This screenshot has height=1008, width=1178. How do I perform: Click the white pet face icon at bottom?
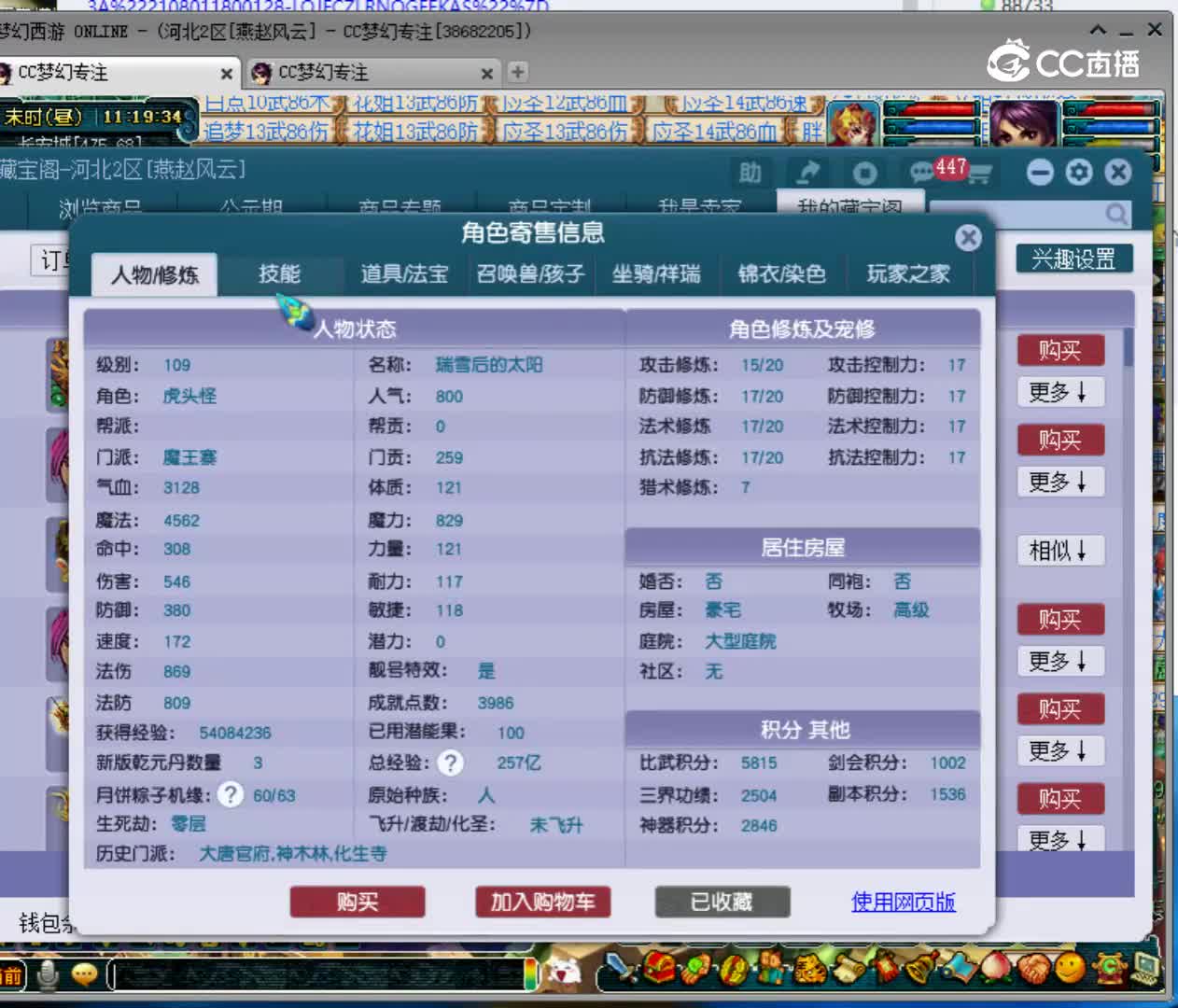(564, 973)
